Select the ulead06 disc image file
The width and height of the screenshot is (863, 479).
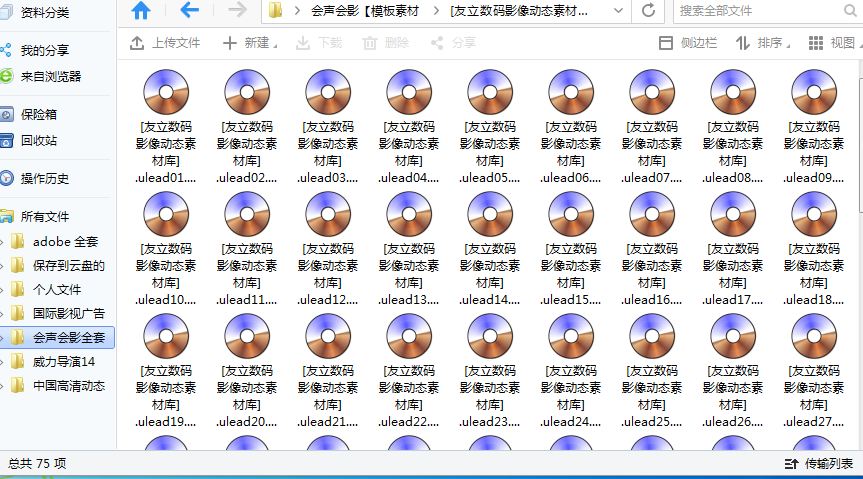(571, 126)
